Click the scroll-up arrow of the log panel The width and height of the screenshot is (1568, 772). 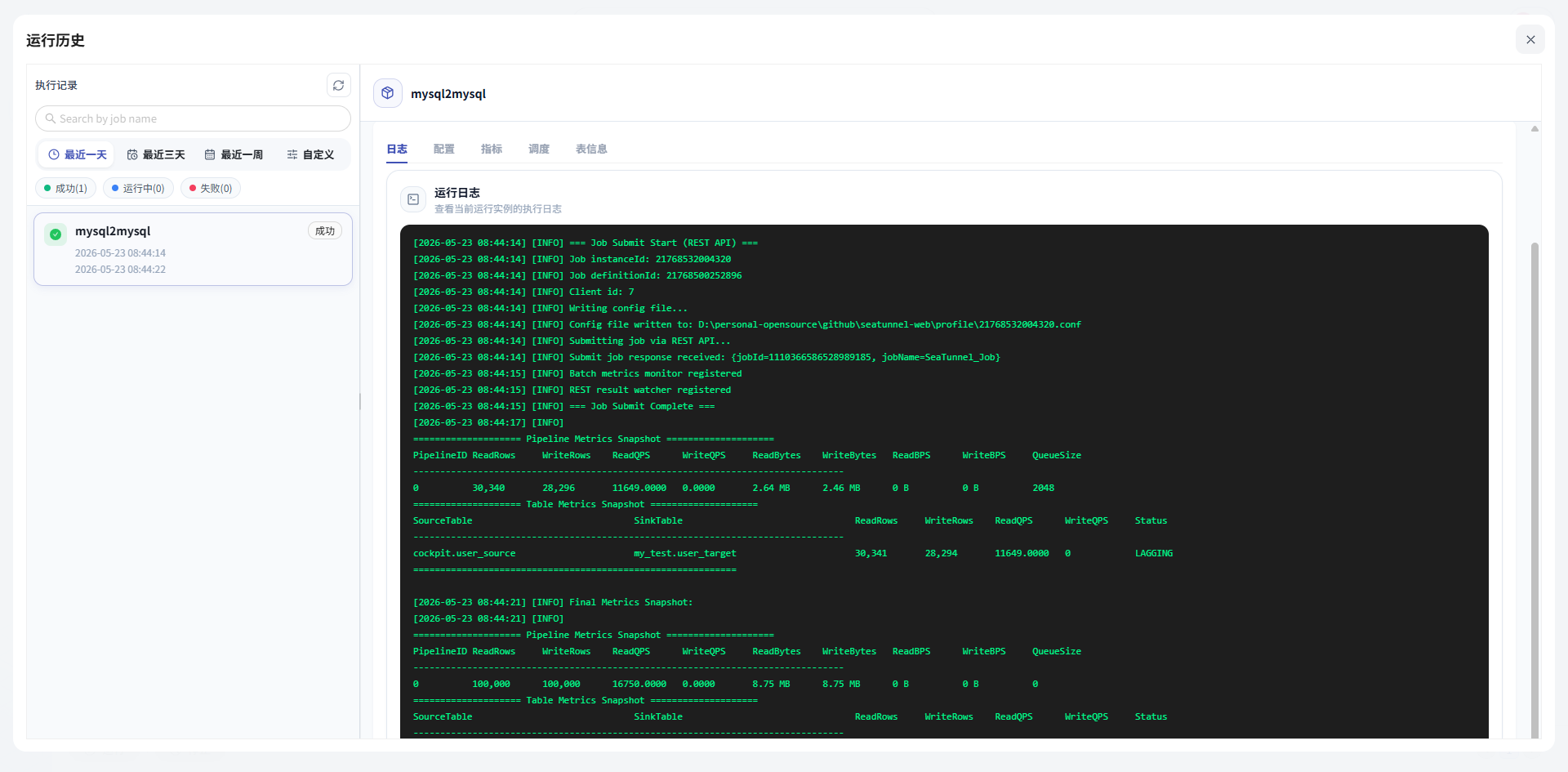tap(1535, 128)
